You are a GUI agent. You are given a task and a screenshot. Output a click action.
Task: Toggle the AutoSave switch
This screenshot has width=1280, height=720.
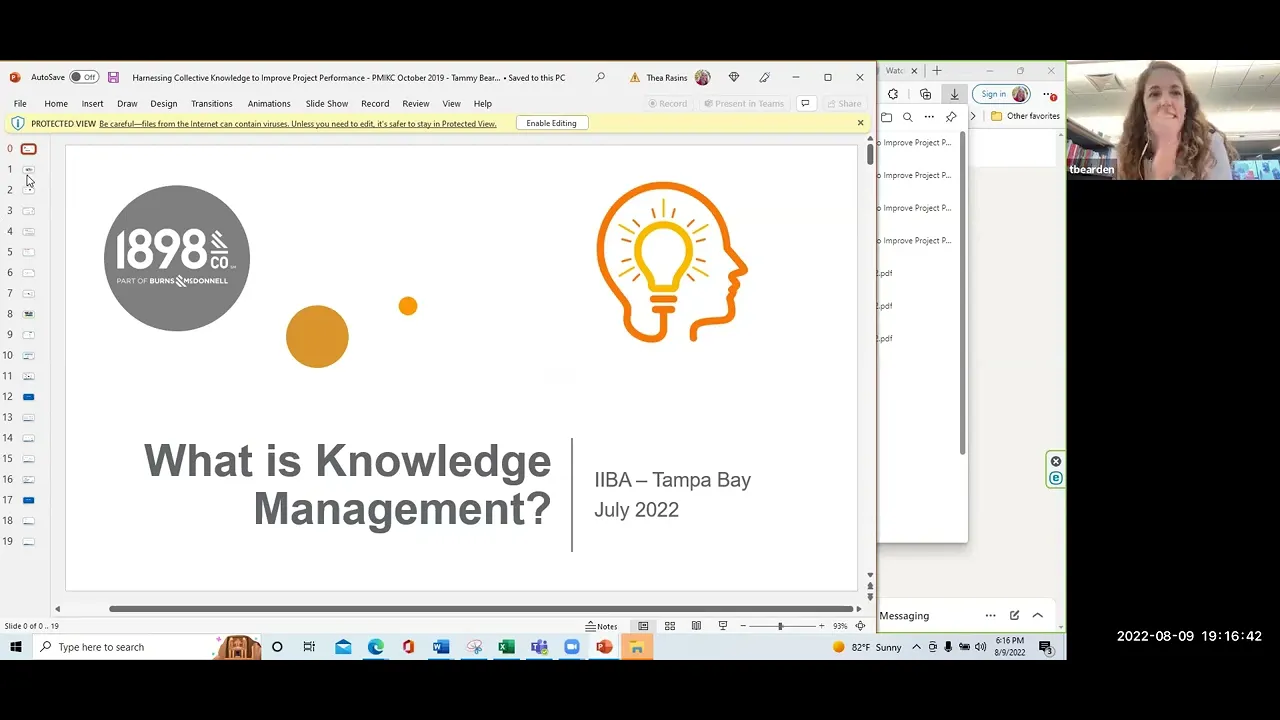[84, 77]
